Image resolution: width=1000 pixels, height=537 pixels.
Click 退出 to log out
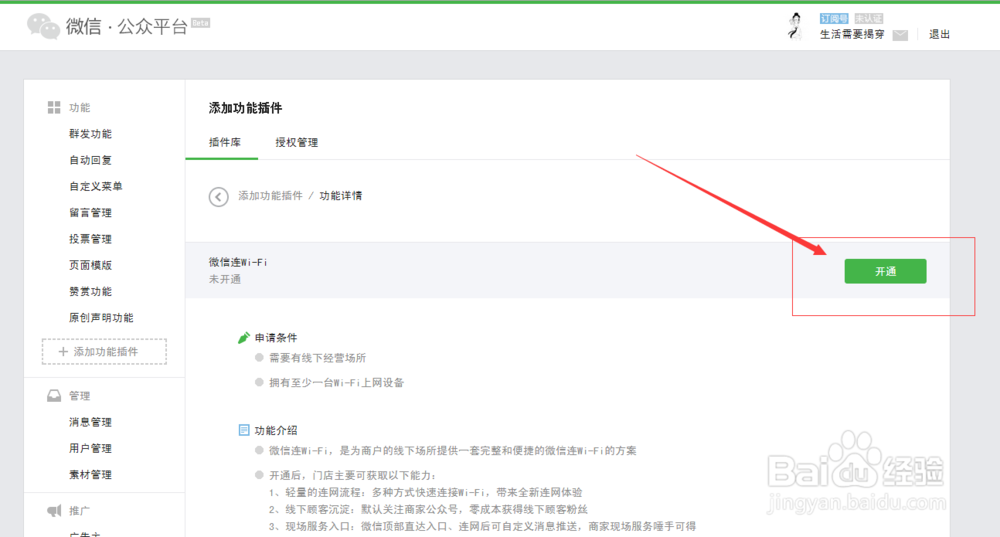(x=939, y=34)
